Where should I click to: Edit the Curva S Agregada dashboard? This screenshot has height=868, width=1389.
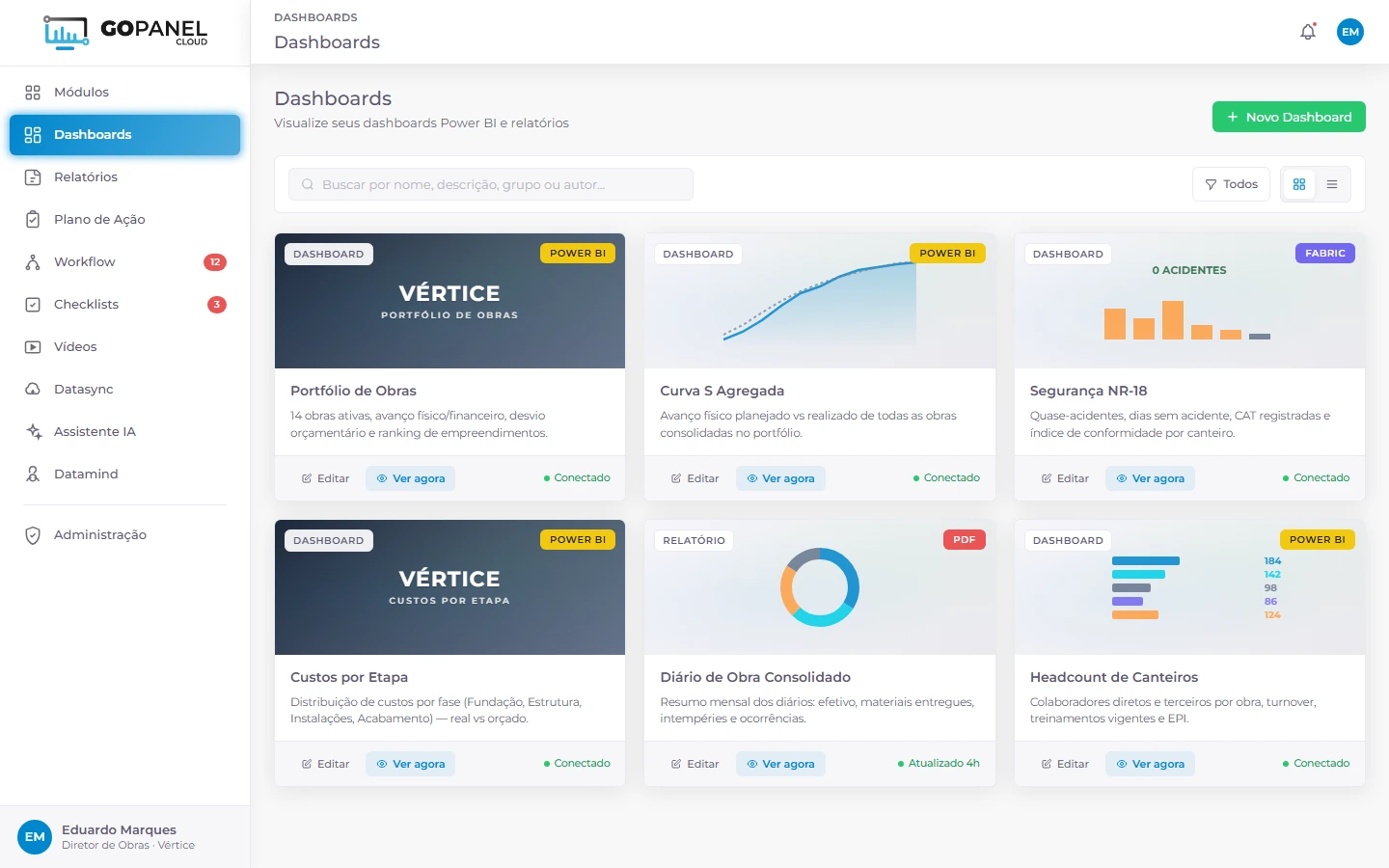695,478
